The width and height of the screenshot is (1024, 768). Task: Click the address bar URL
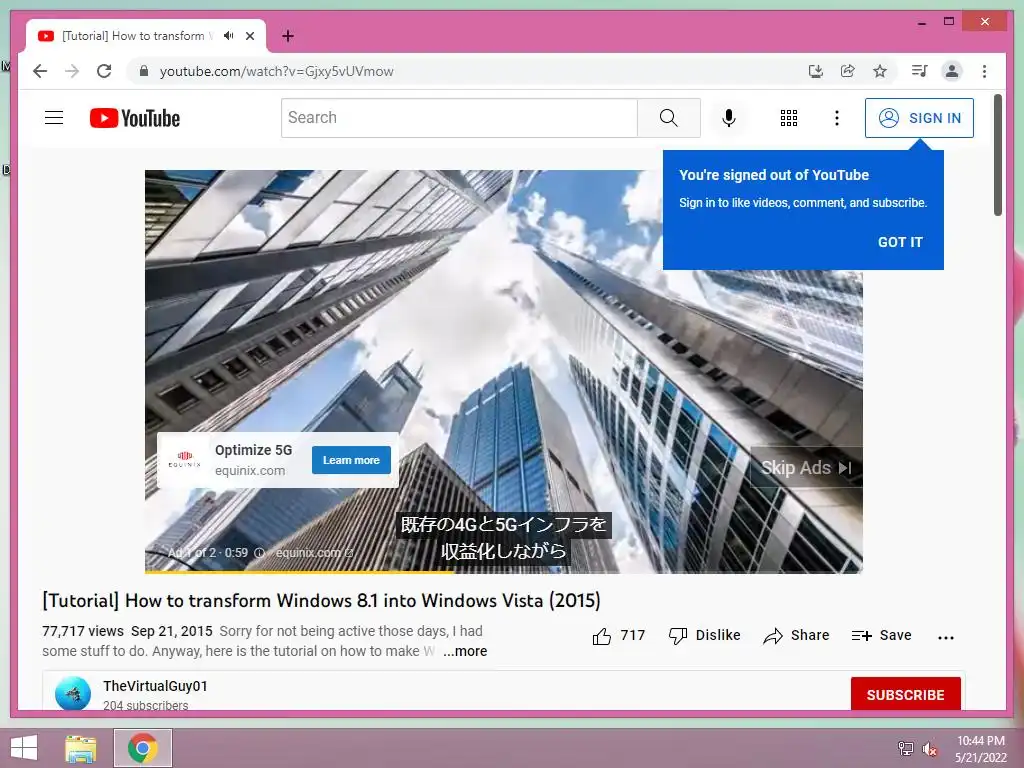[276, 71]
